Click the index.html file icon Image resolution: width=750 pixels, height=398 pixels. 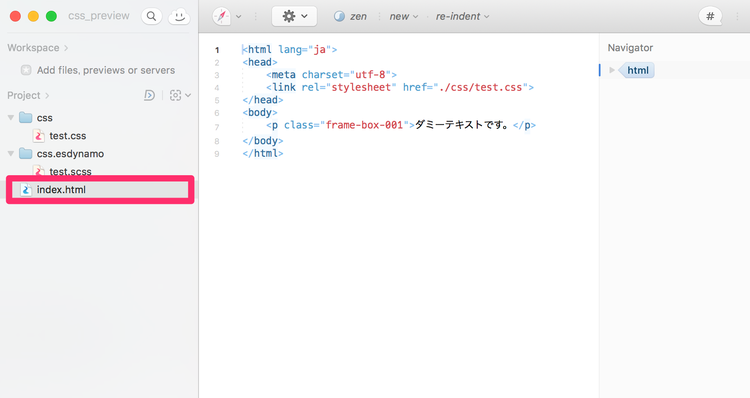[x=26, y=189]
